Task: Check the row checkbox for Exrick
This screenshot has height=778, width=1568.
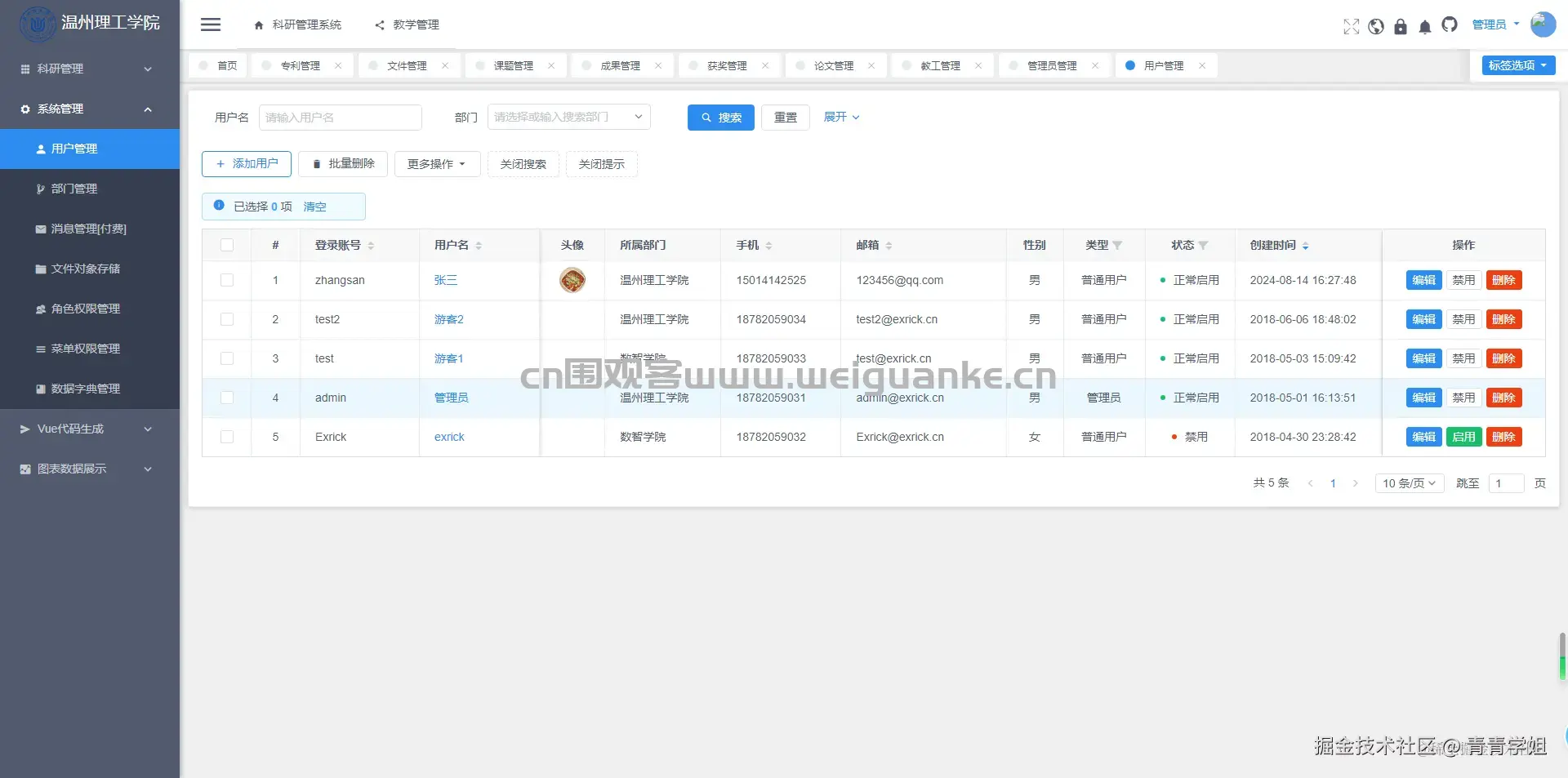Action: point(227,437)
